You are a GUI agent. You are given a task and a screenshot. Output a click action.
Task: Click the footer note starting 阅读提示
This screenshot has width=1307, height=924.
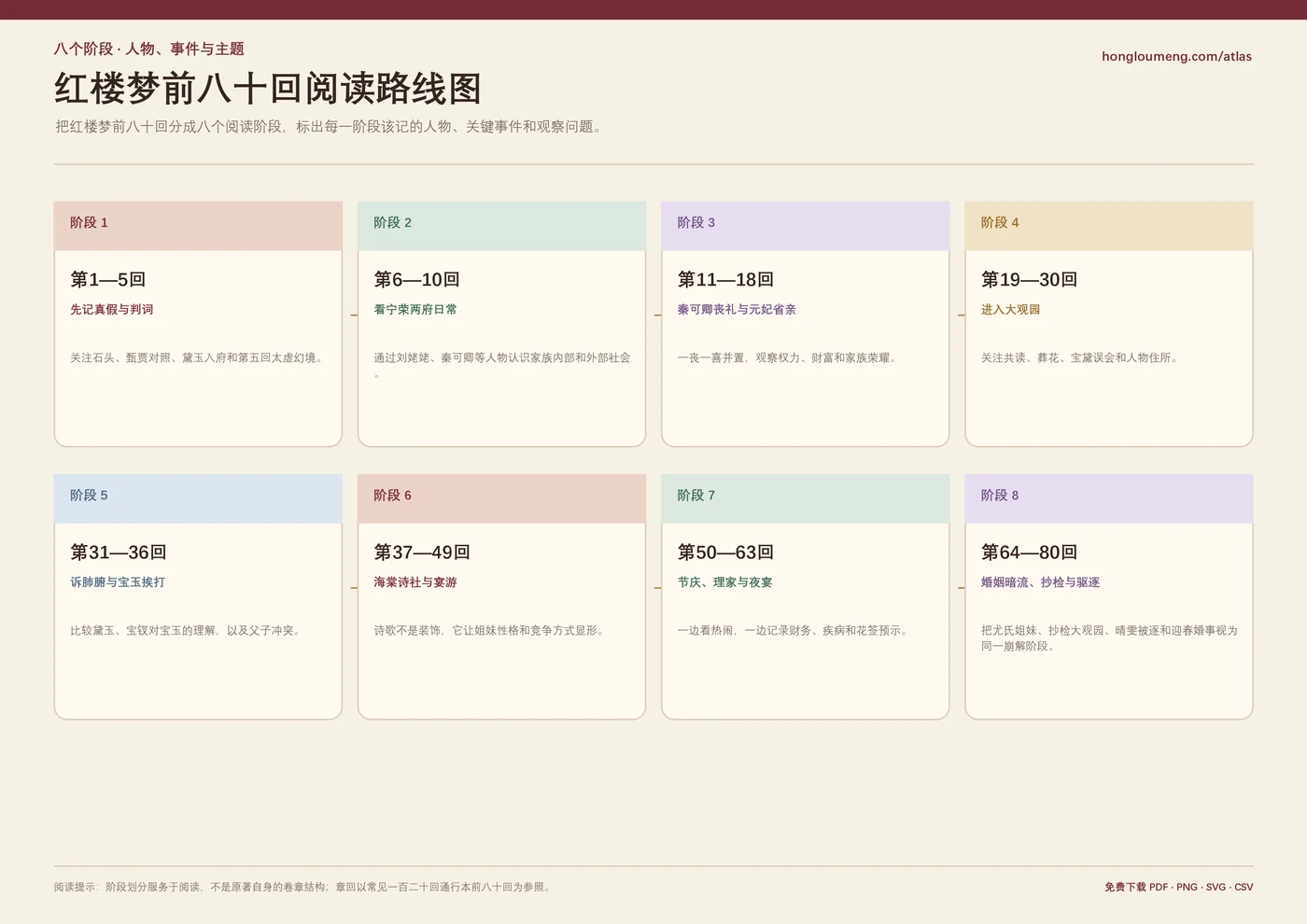point(304,887)
